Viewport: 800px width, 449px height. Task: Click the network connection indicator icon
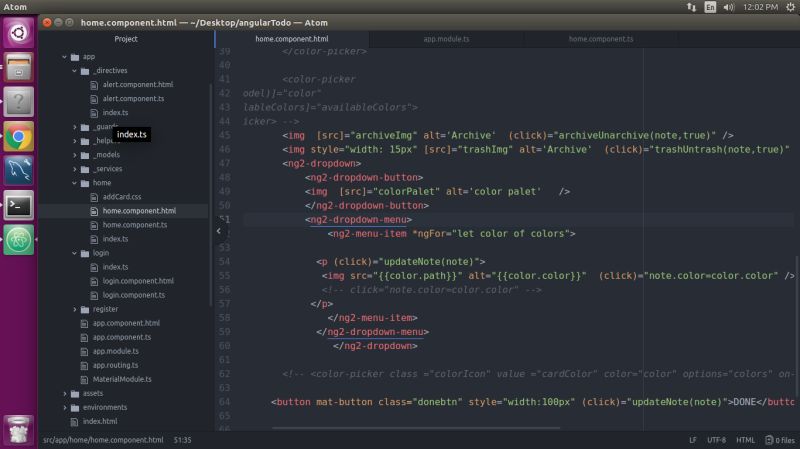pyautogui.click(x=691, y=7)
